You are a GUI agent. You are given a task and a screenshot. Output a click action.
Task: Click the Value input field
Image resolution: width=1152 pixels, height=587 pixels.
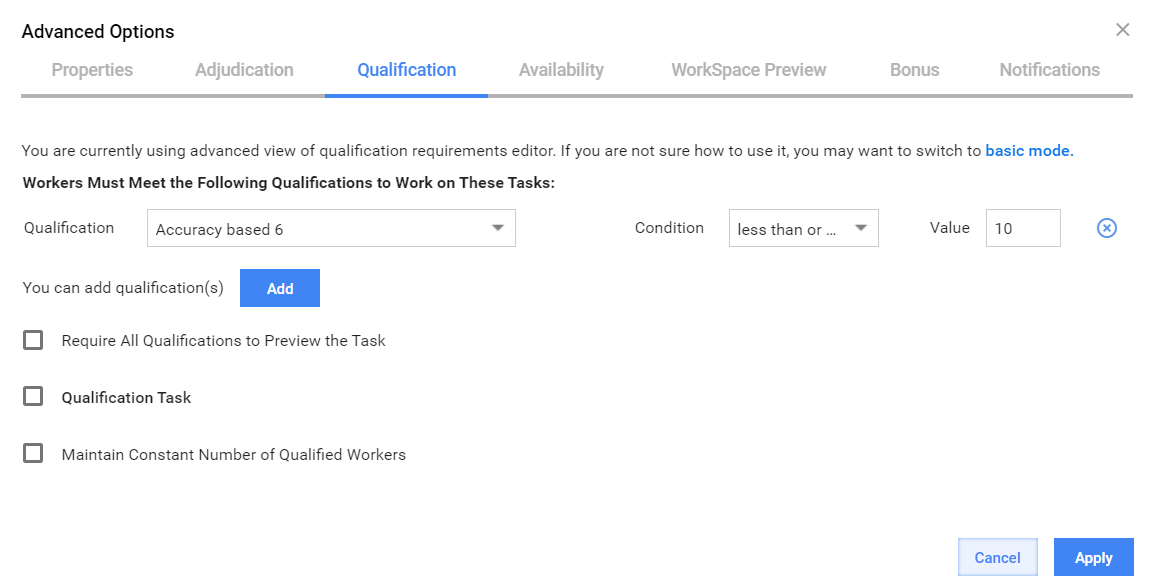coord(1023,228)
